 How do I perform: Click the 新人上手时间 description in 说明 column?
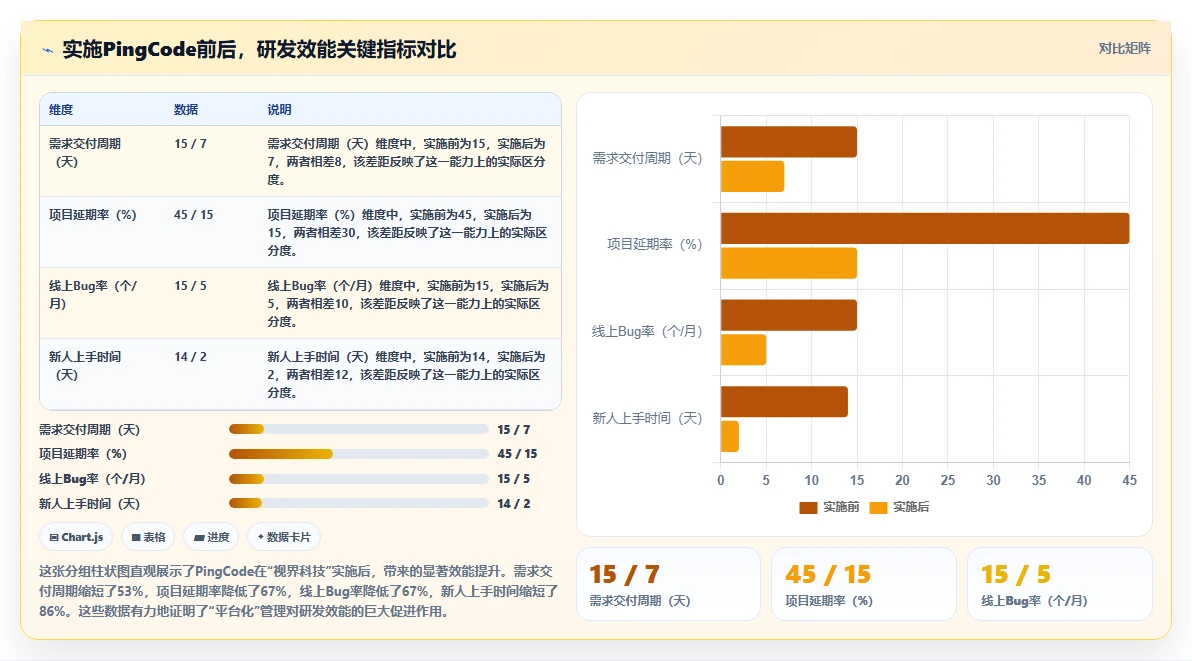pyautogui.click(x=407, y=375)
